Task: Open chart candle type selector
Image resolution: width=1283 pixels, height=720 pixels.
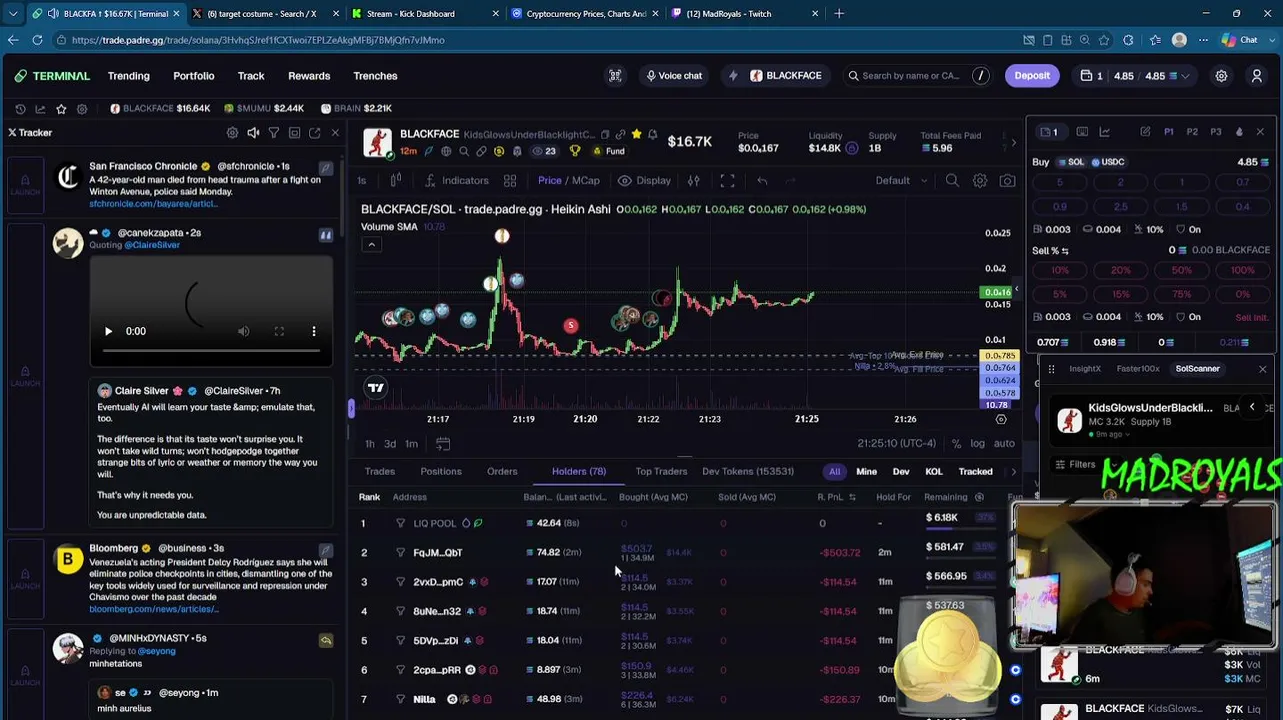Action: point(396,181)
